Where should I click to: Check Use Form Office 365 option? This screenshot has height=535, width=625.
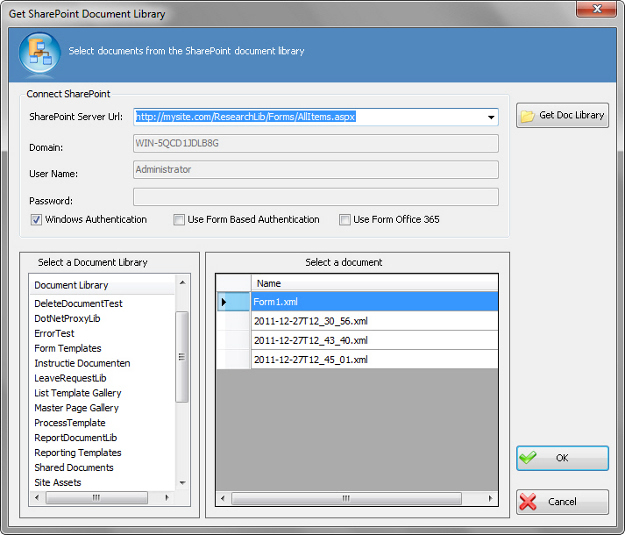tap(345, 220)
